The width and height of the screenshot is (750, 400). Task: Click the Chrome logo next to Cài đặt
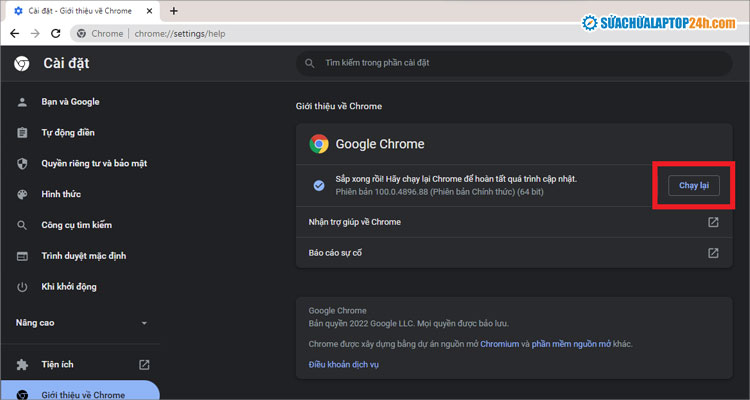21,64
